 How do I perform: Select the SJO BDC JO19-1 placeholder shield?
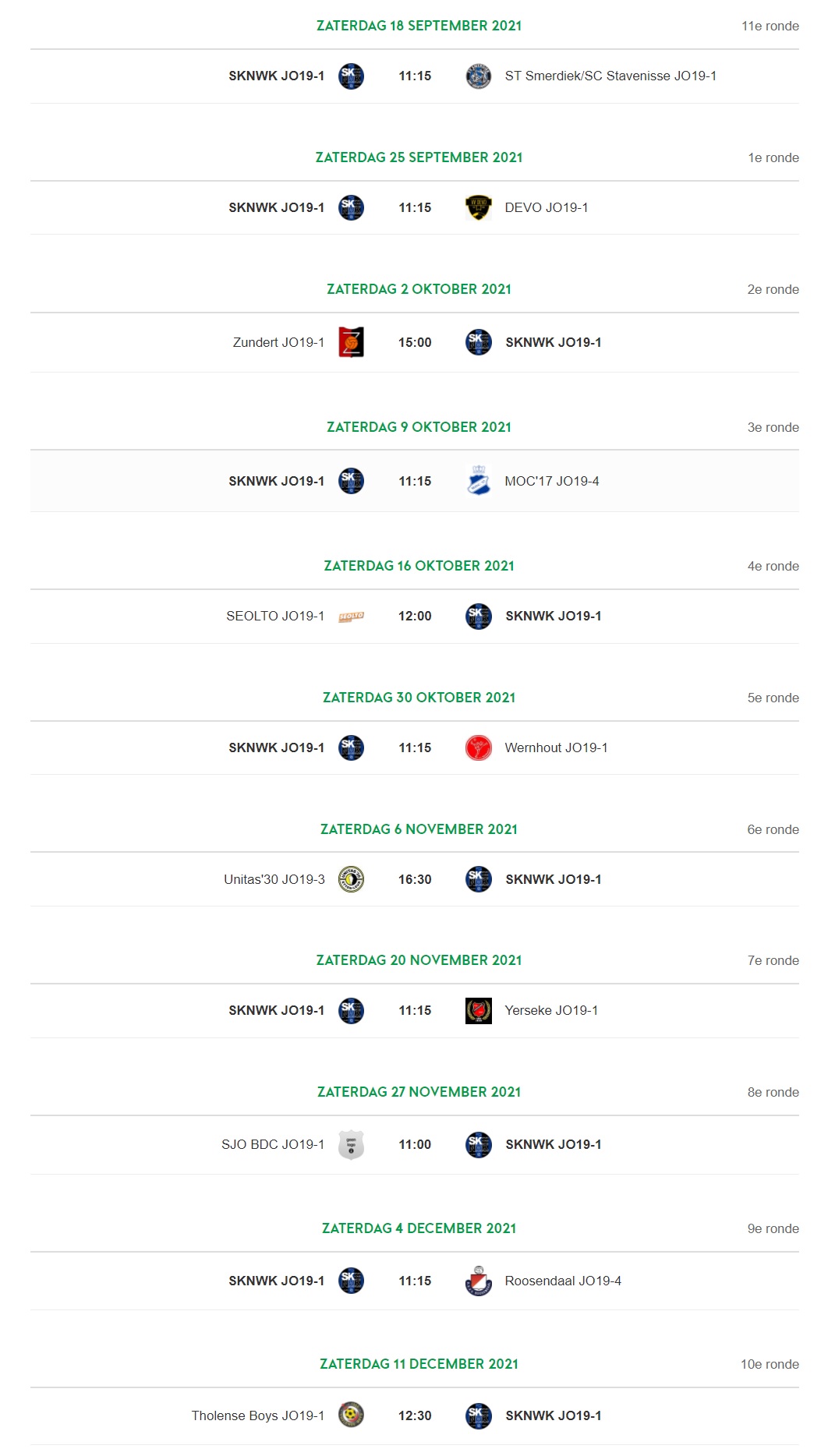351,1145
